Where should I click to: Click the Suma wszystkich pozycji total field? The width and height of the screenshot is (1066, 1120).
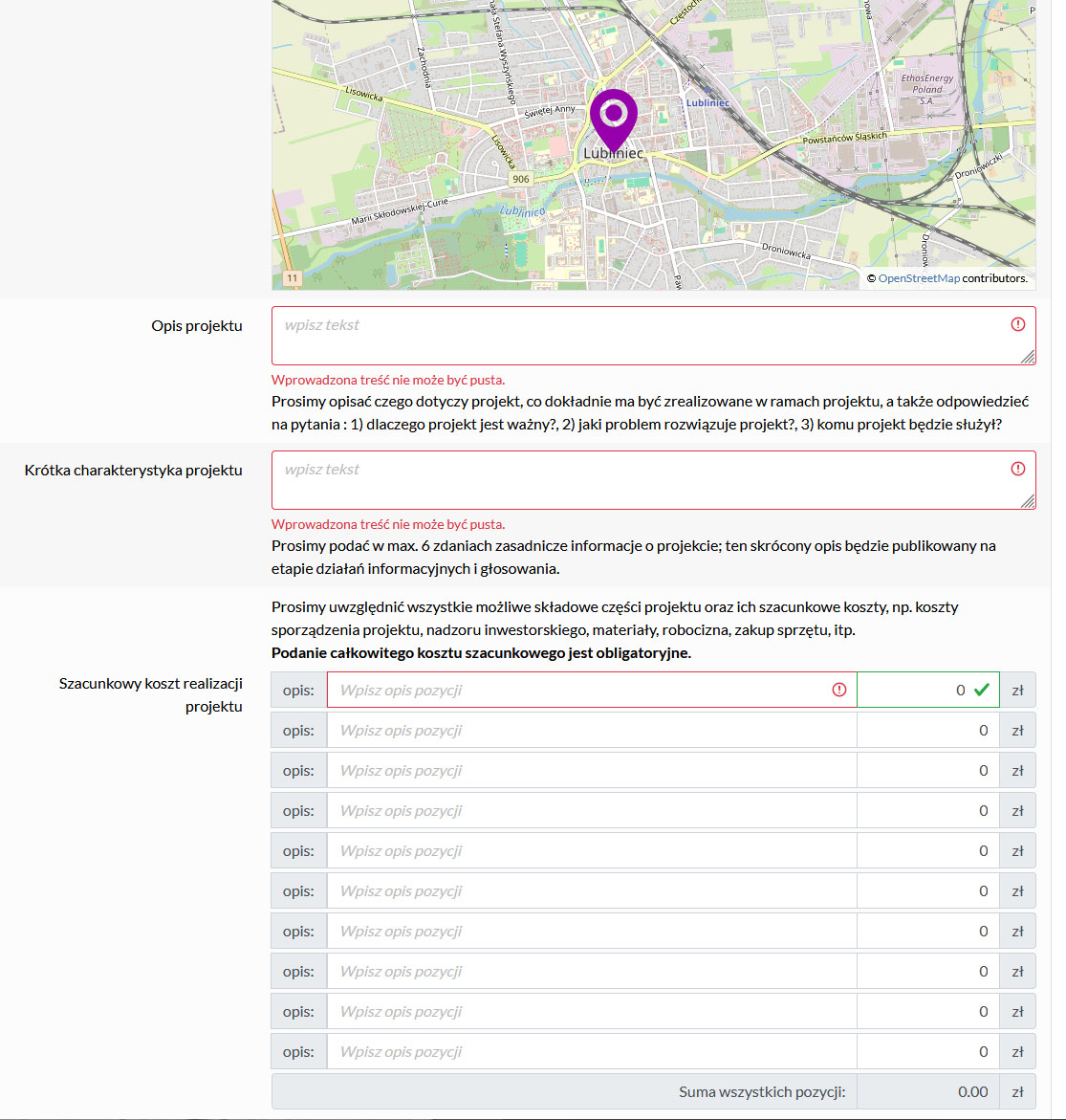click(927, 1092)
